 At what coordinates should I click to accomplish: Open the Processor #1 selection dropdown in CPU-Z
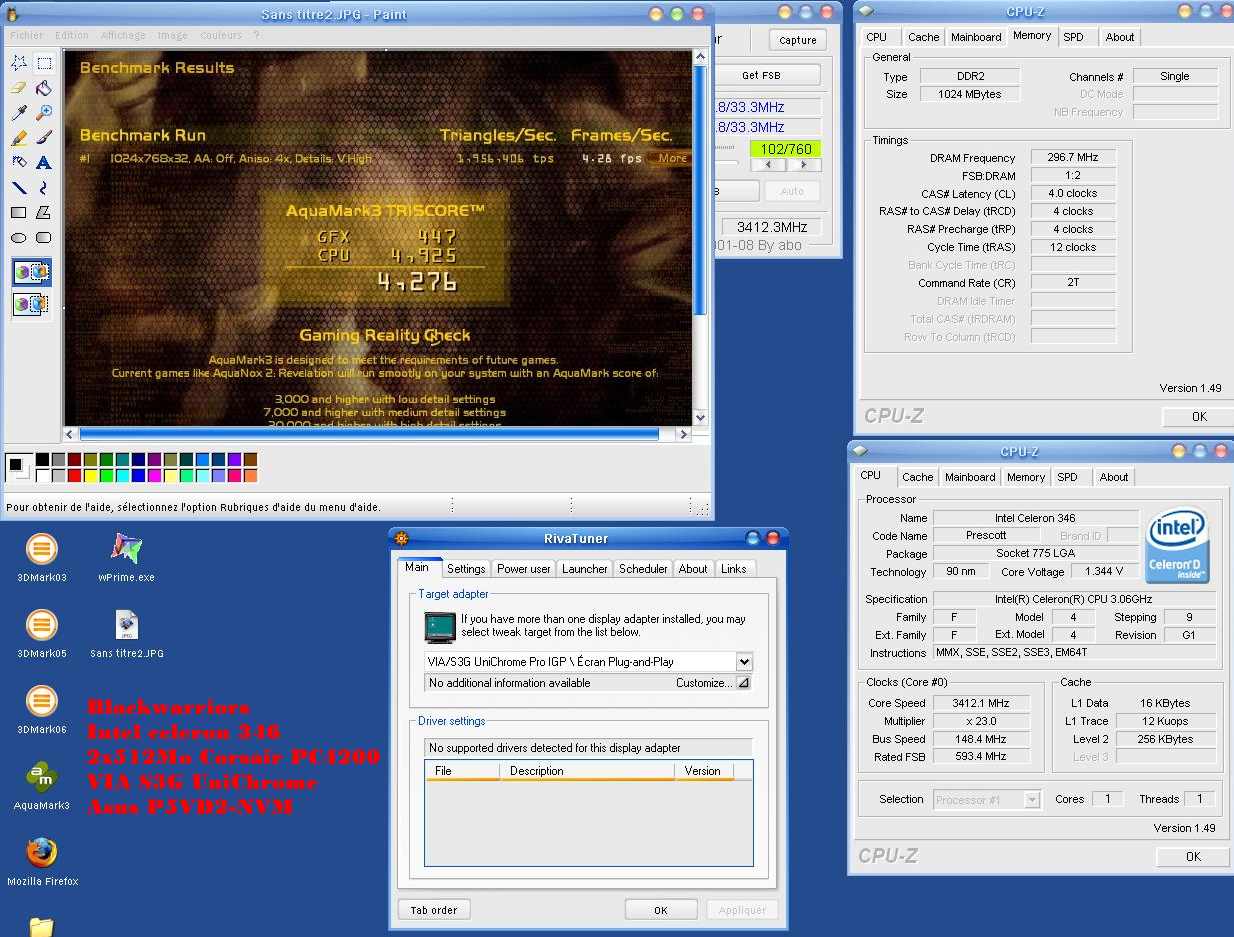point(1032,799)
